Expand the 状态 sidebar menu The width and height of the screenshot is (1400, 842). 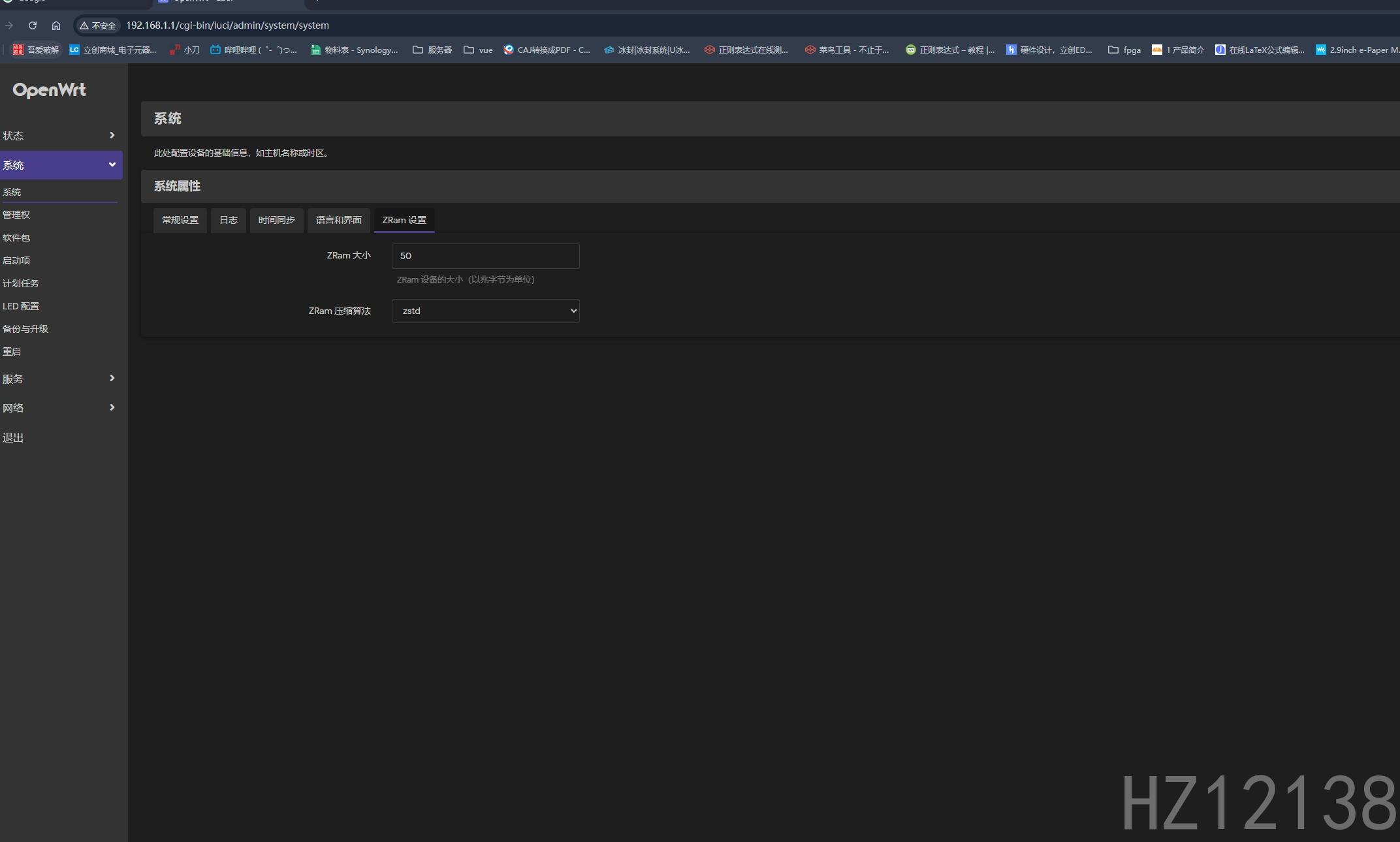coord(61,136)
